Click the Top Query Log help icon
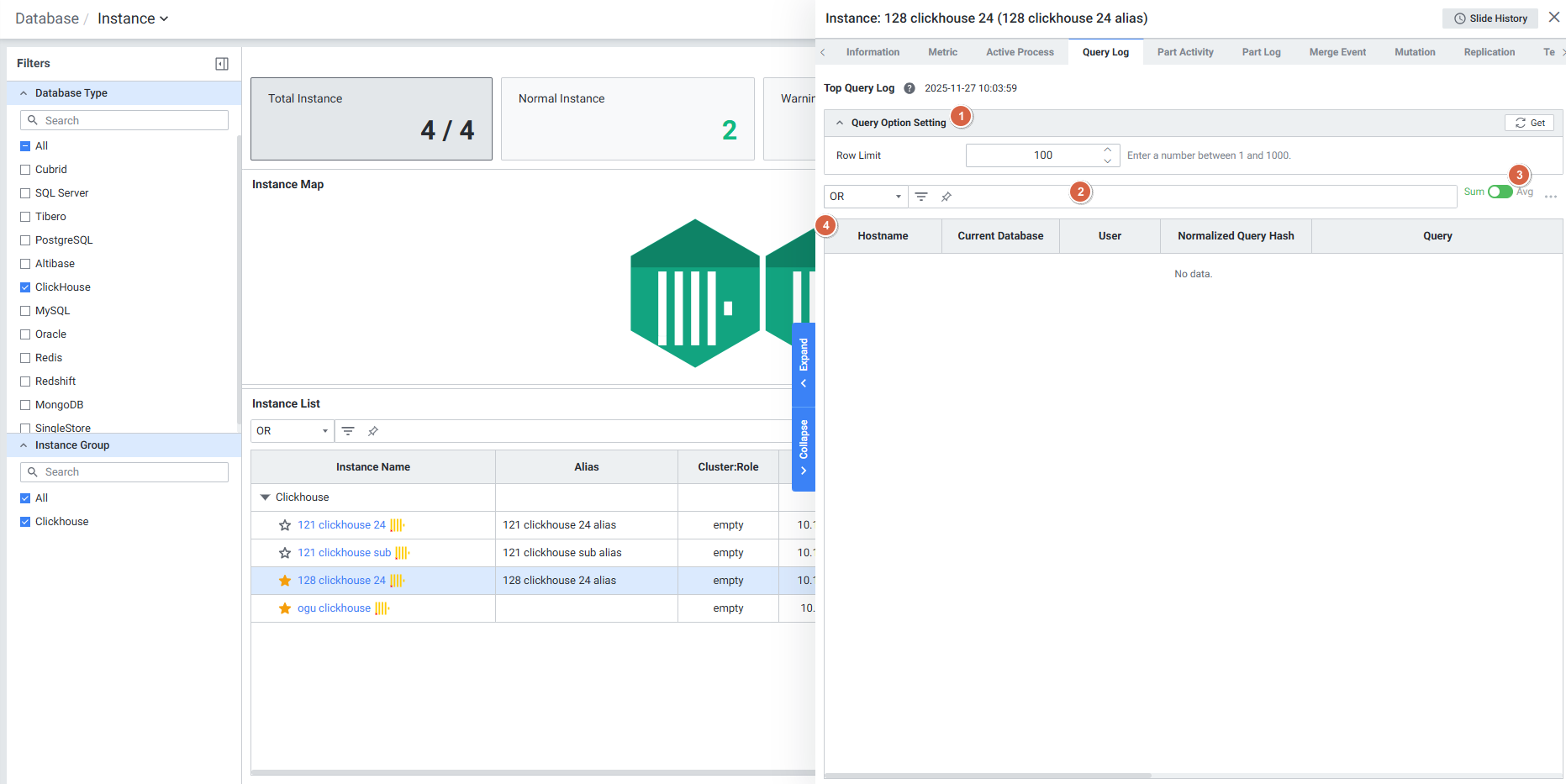This screenshot has width=1566, height=784. (x=910, y=88)
